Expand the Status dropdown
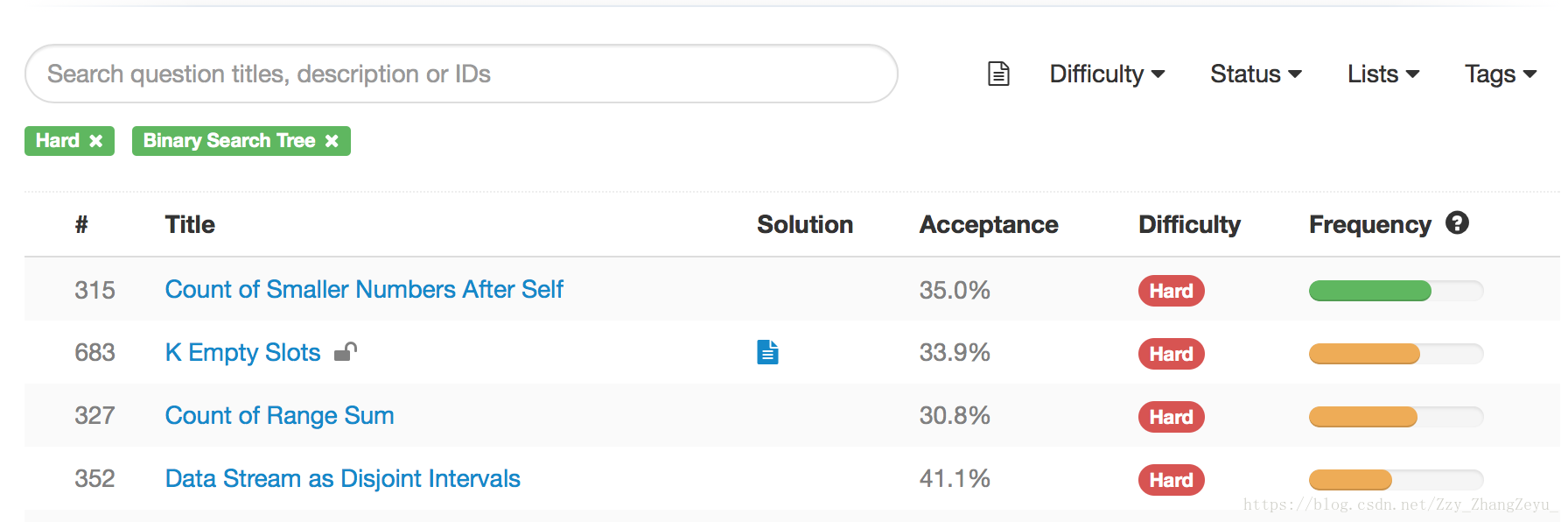 click(x=1256, y=74)
